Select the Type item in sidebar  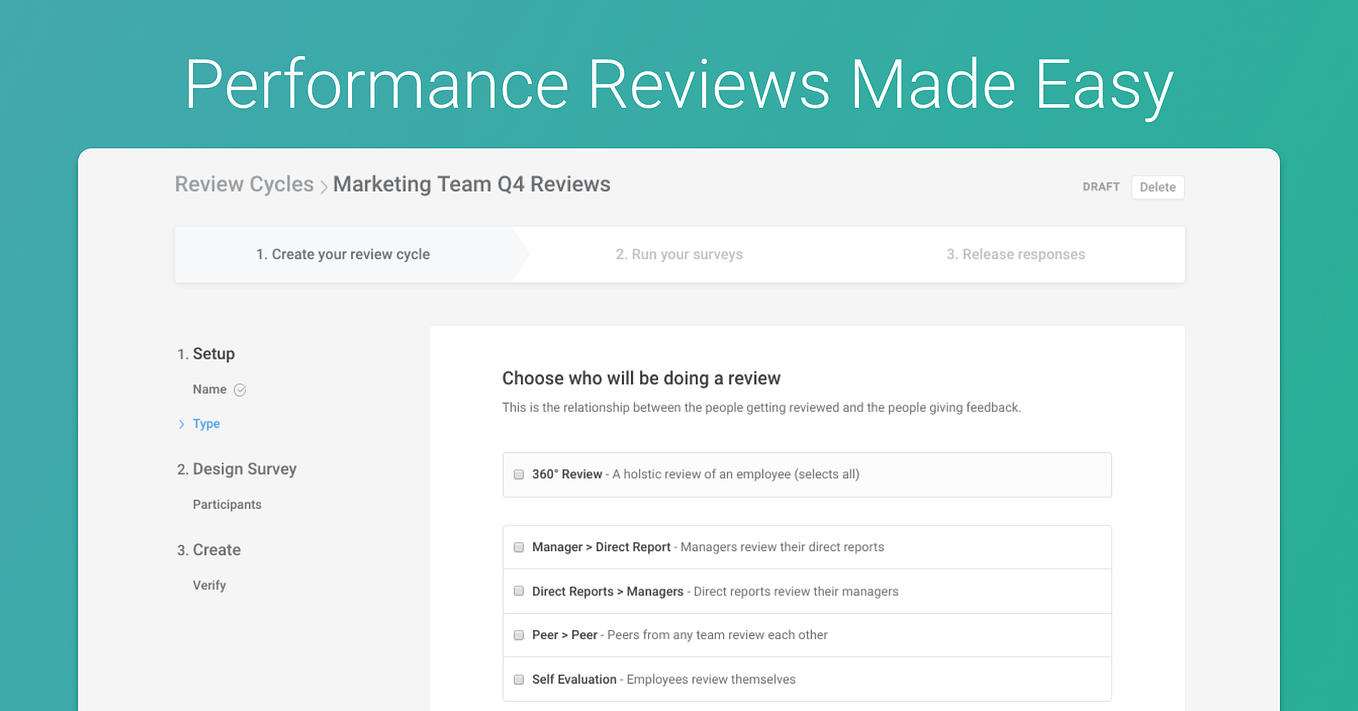click(x=206, y=424)
